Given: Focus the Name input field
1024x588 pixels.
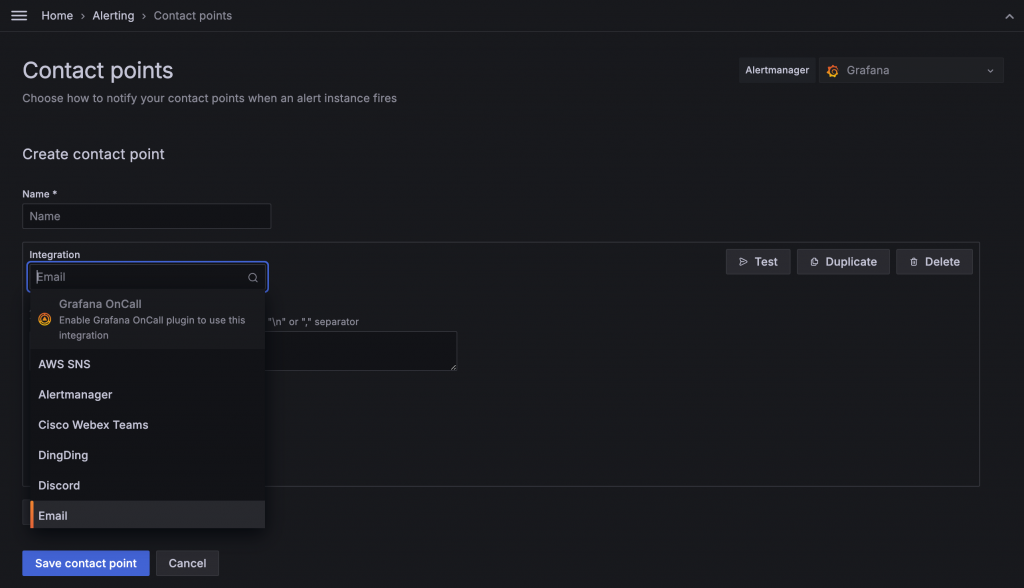Looking at the screenshot, I should [146, 216].
